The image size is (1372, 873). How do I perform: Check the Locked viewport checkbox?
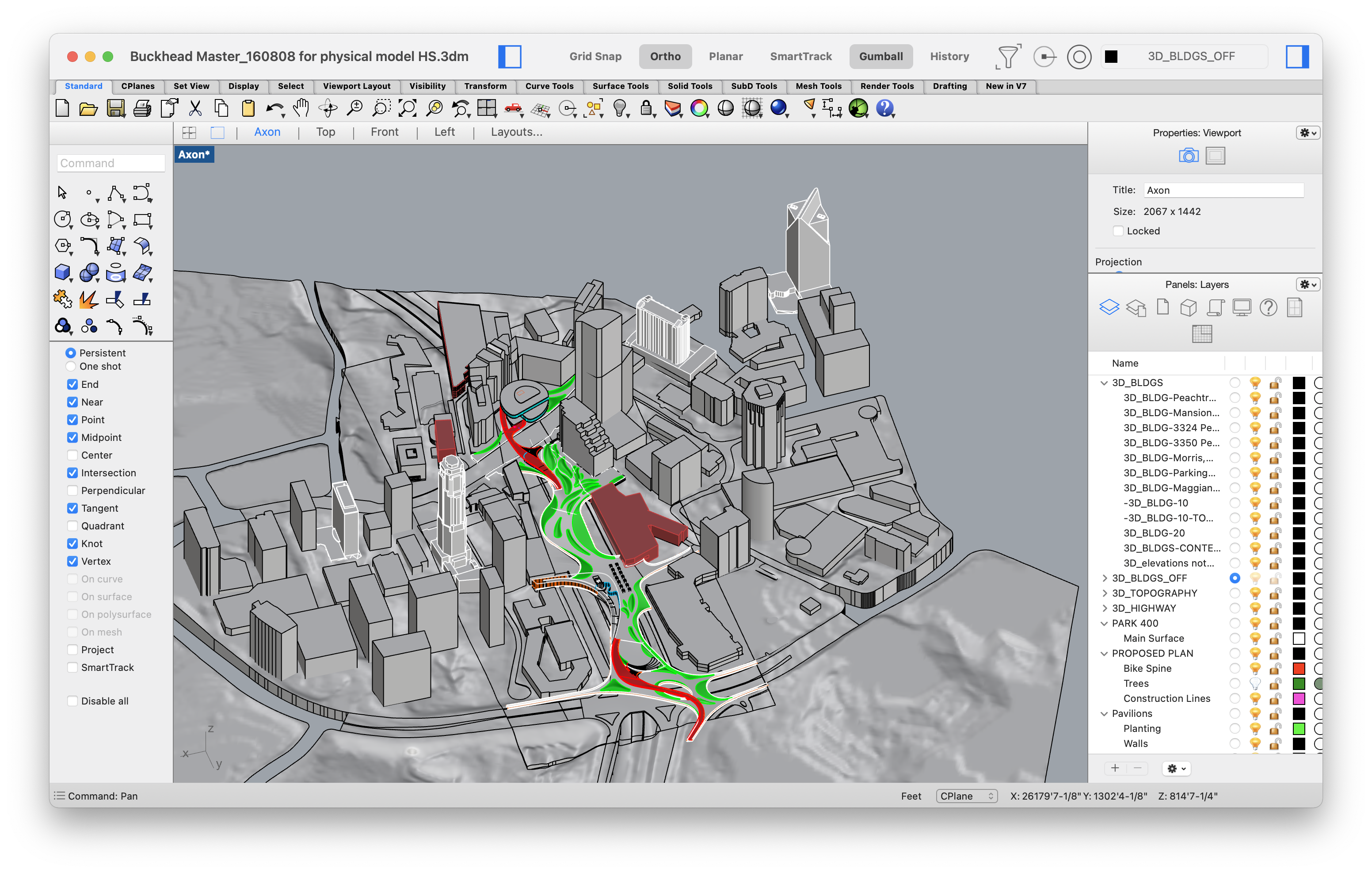tap(1118, 231)
